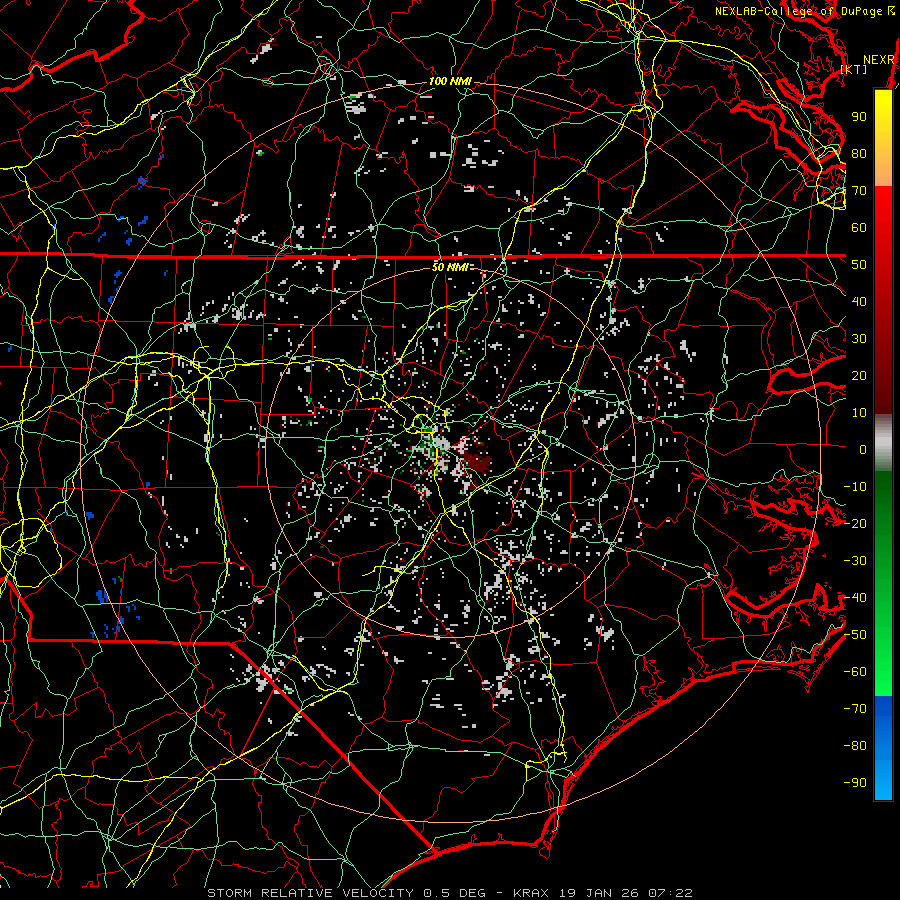
Task: Click the NEXR label above the color scale
Action: pos(879,60)
